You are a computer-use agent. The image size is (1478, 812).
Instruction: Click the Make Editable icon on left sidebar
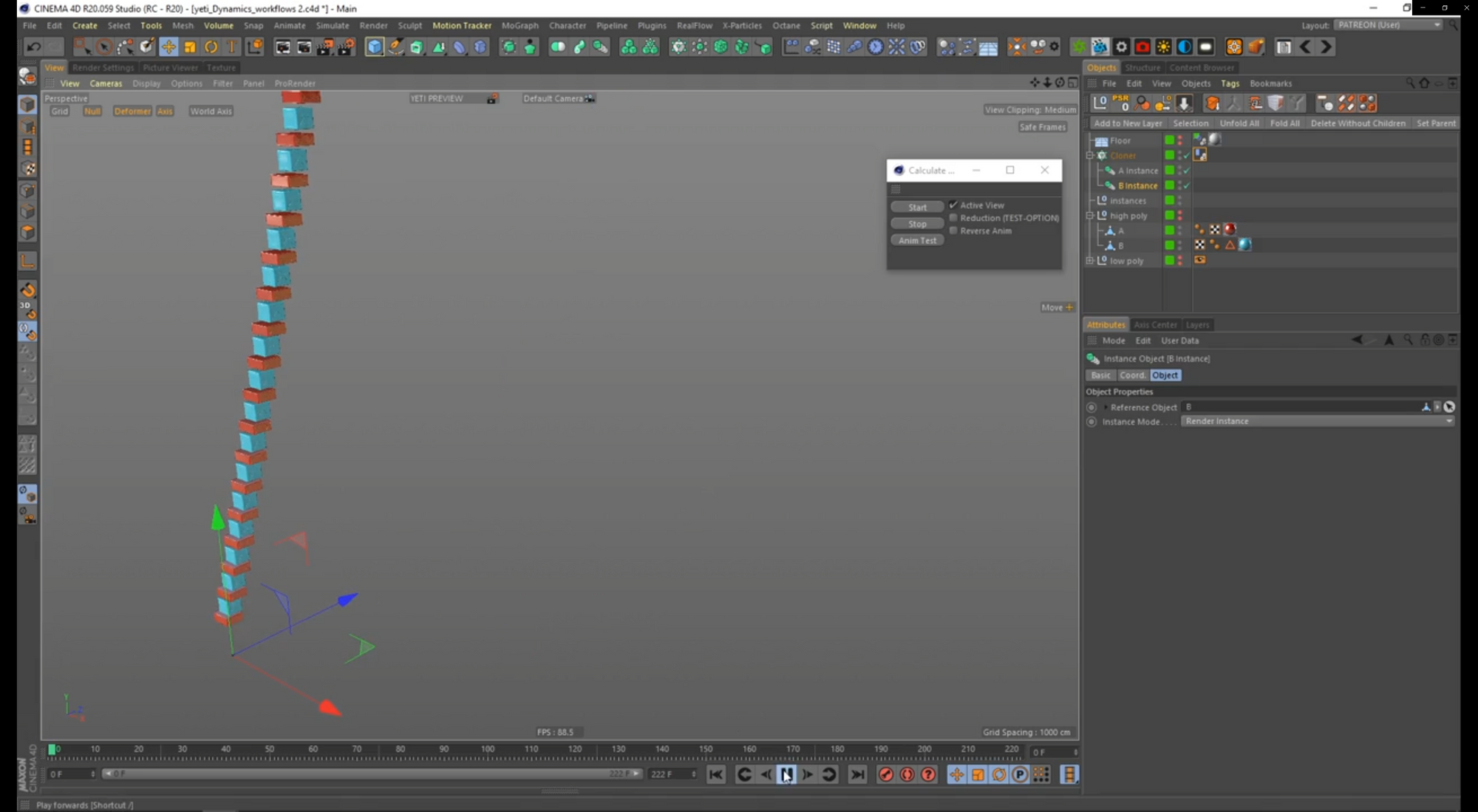(27, 76)
